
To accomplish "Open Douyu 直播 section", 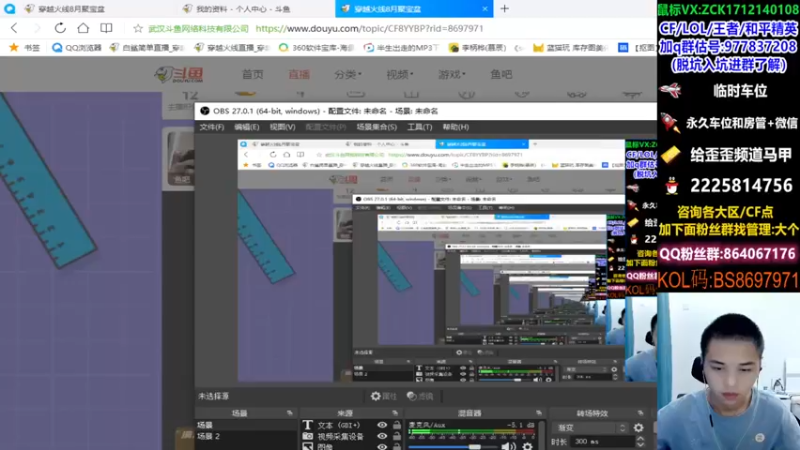I will click(x=299, y=74).
